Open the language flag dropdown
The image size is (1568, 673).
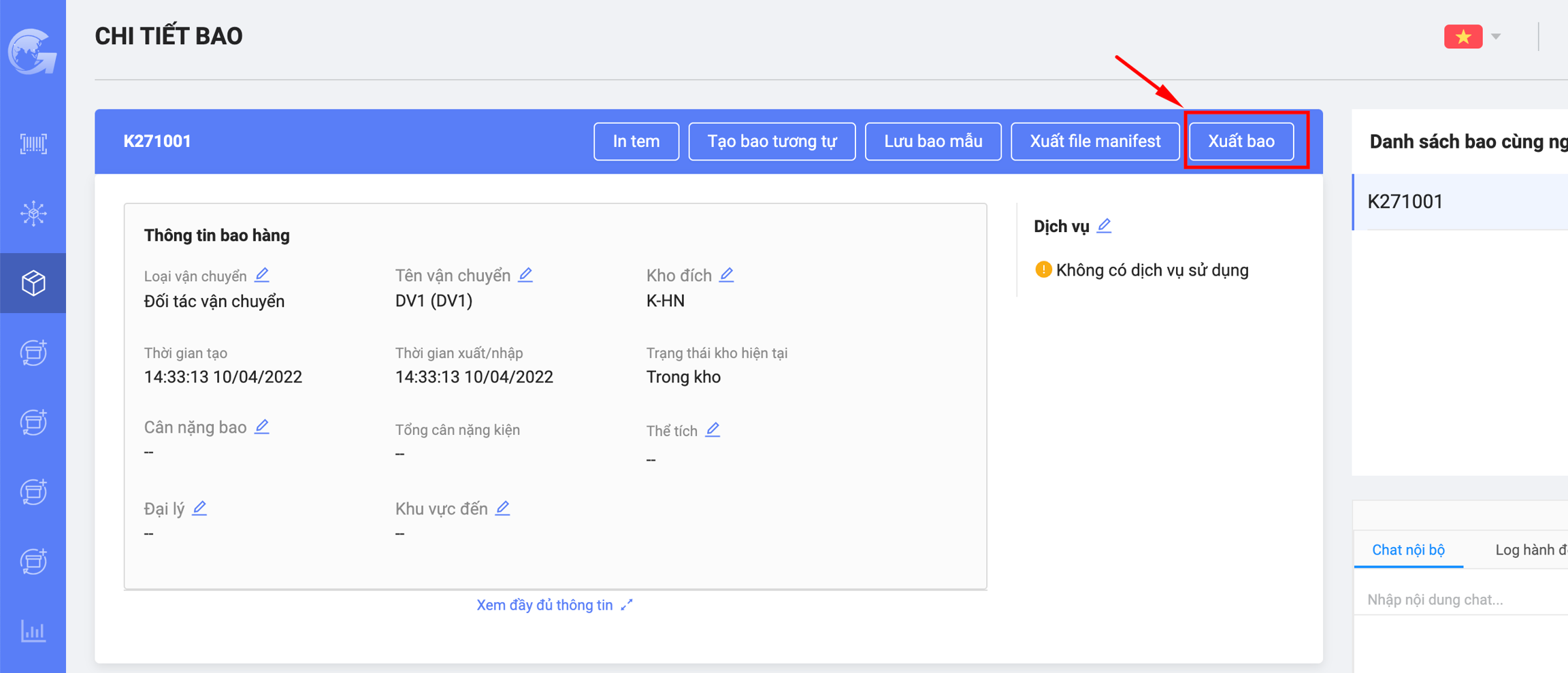click(1472, 37)
